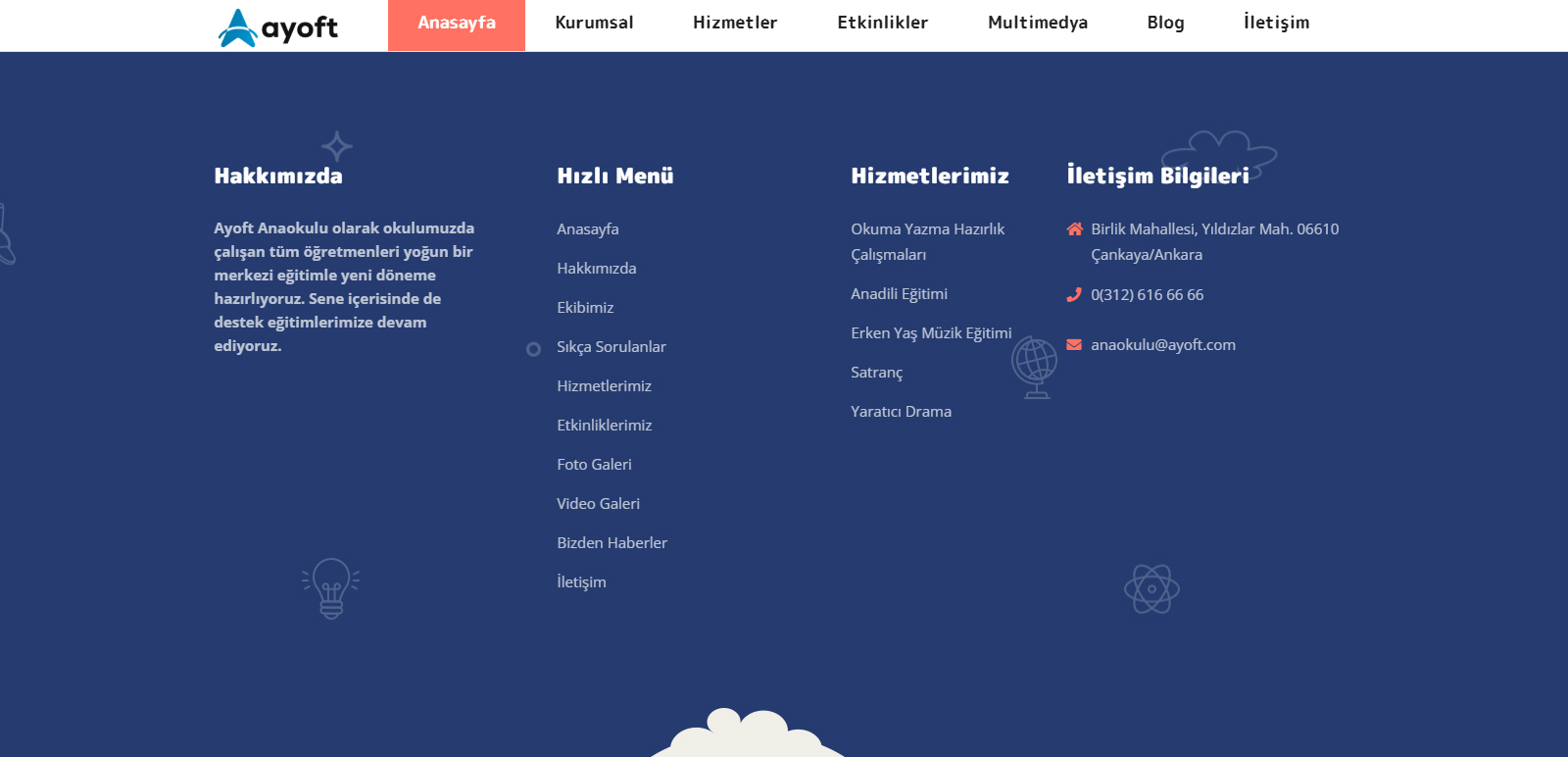The image size is (1568, 757).
Task: Open the Kurumsal menu item
Action: [x=594, y=24]
